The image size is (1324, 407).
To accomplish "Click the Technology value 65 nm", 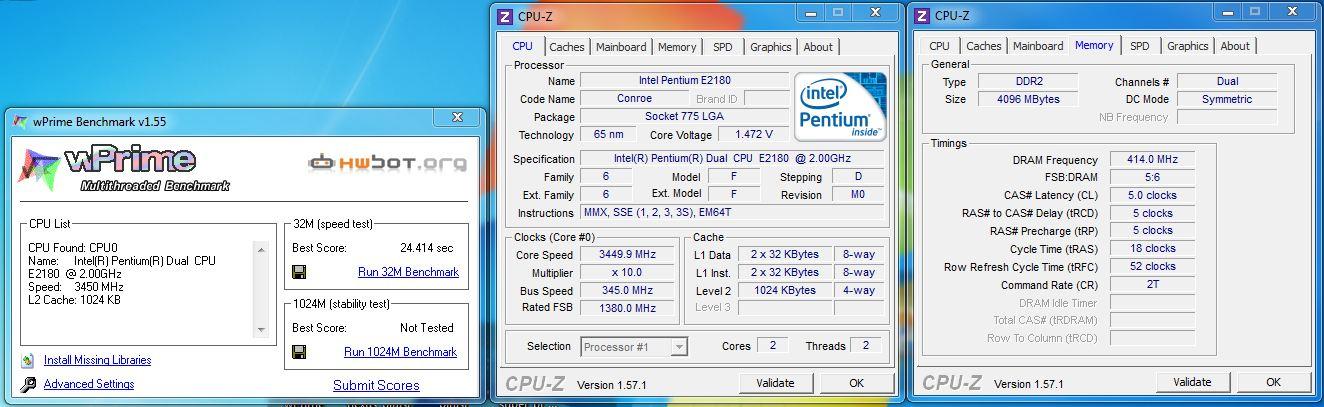I will (x=608, y=134).
